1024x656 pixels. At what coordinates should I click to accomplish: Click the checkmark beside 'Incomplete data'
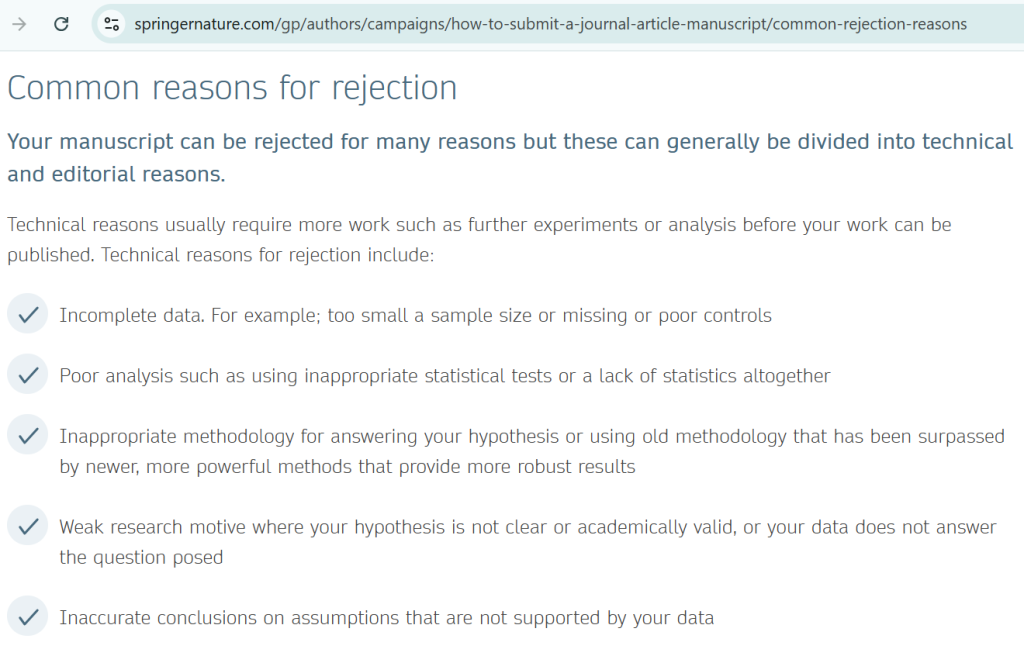pos(28,315)
